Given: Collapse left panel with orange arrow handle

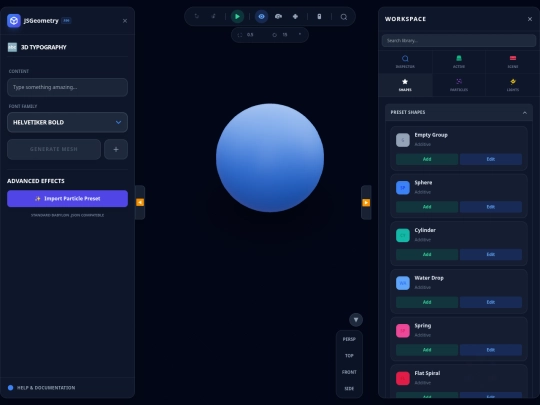Looking at the screenshot, I should (140, 202).
